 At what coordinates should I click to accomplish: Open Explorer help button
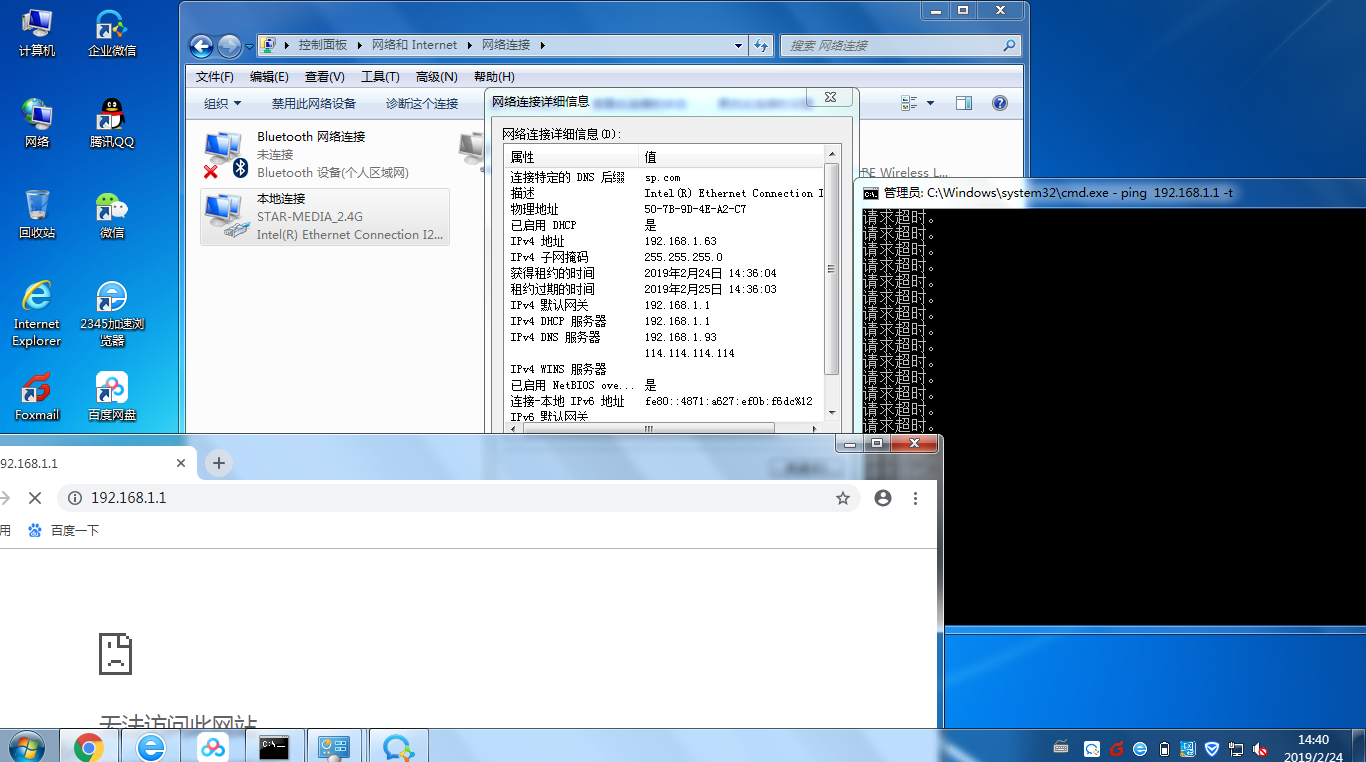coord(999,103)
